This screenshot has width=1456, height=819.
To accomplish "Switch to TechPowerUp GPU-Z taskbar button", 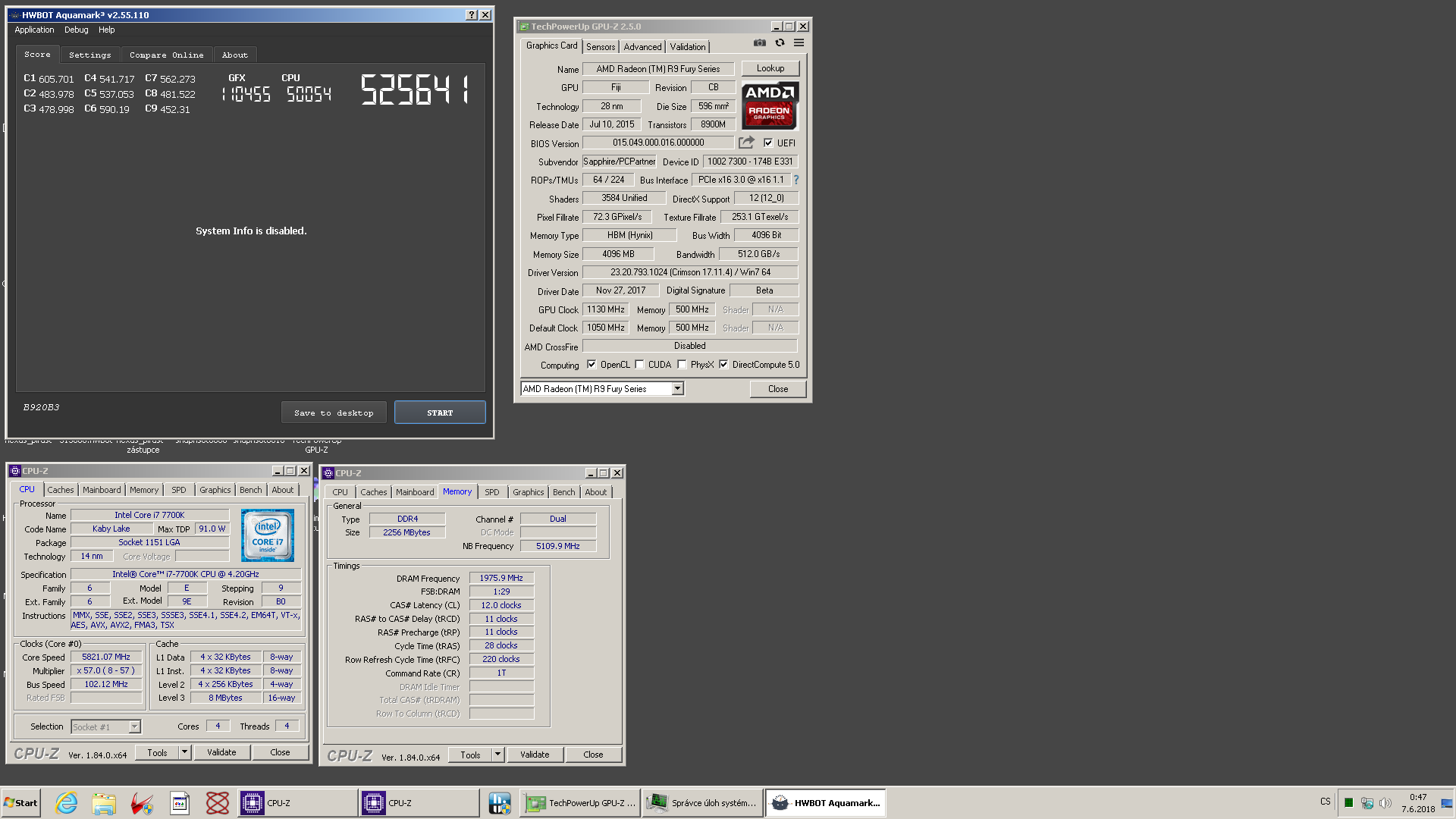I will pos(580,803).
